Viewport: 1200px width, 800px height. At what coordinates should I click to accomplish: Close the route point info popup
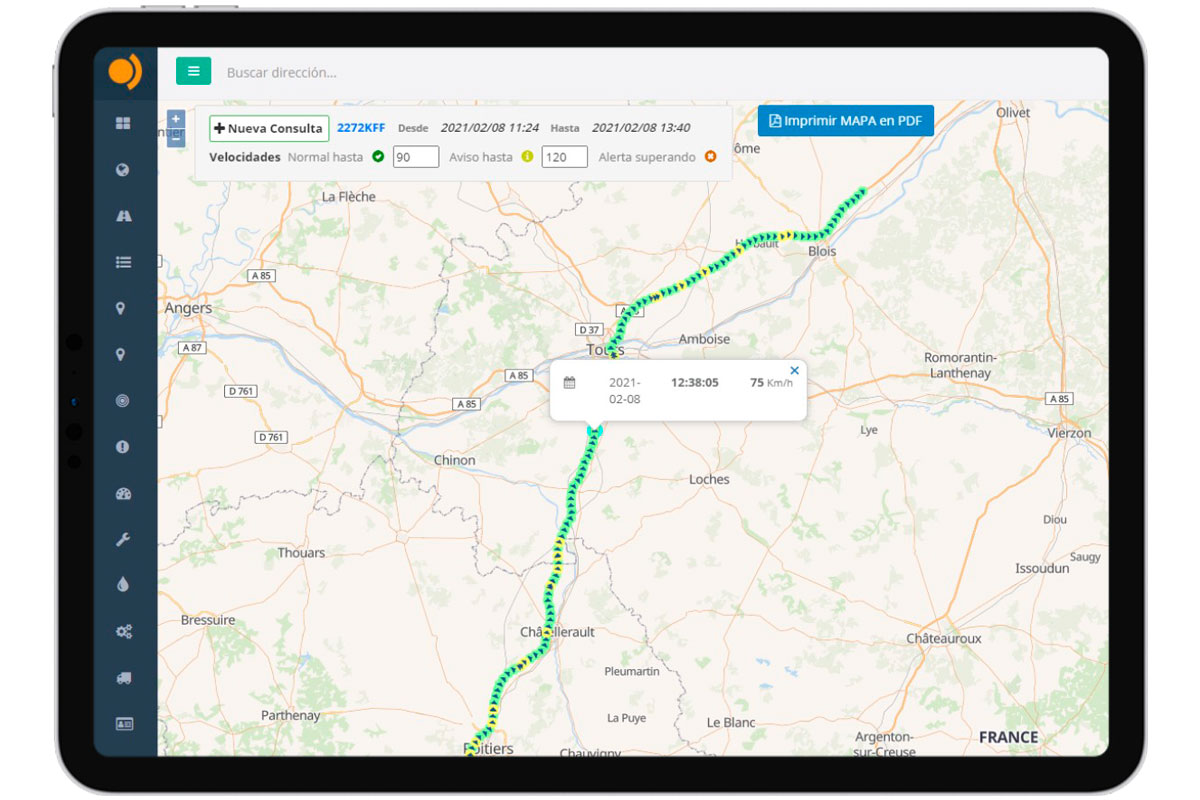coord(795,371)
